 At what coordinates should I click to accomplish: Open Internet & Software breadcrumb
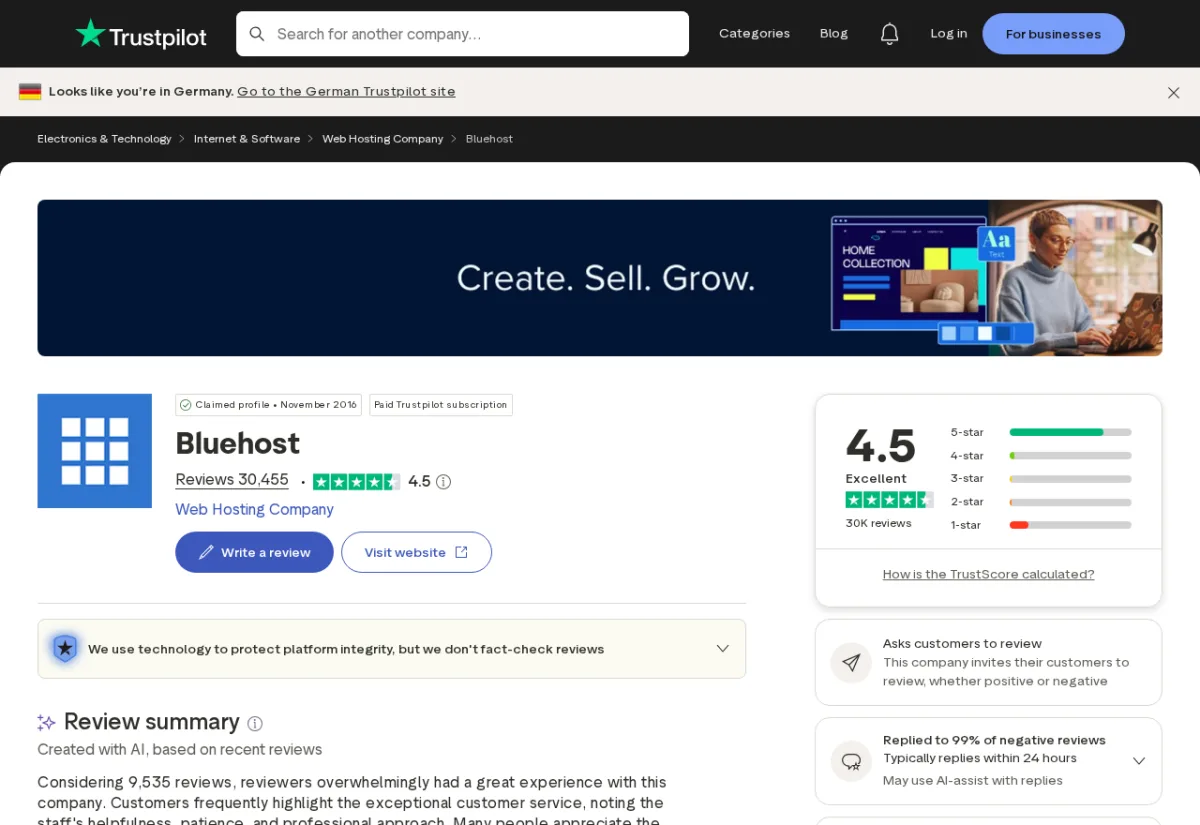[x=247, y=139]
